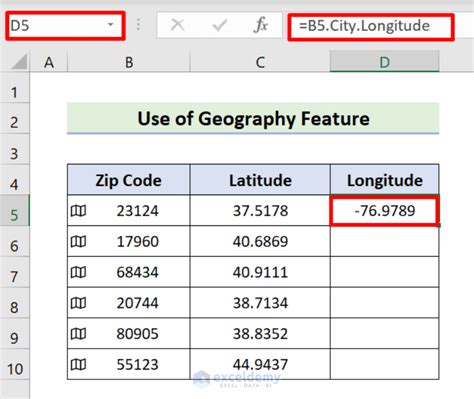Select the Longitude cell containing -76.9789

(384, 211)
